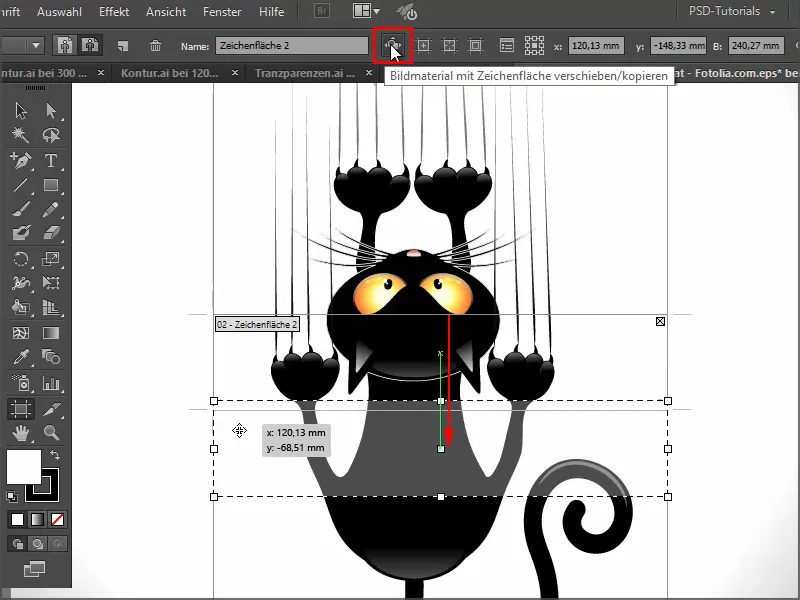Set artboard orientation to Landscape
800x600 pixels.
[90, 45]
